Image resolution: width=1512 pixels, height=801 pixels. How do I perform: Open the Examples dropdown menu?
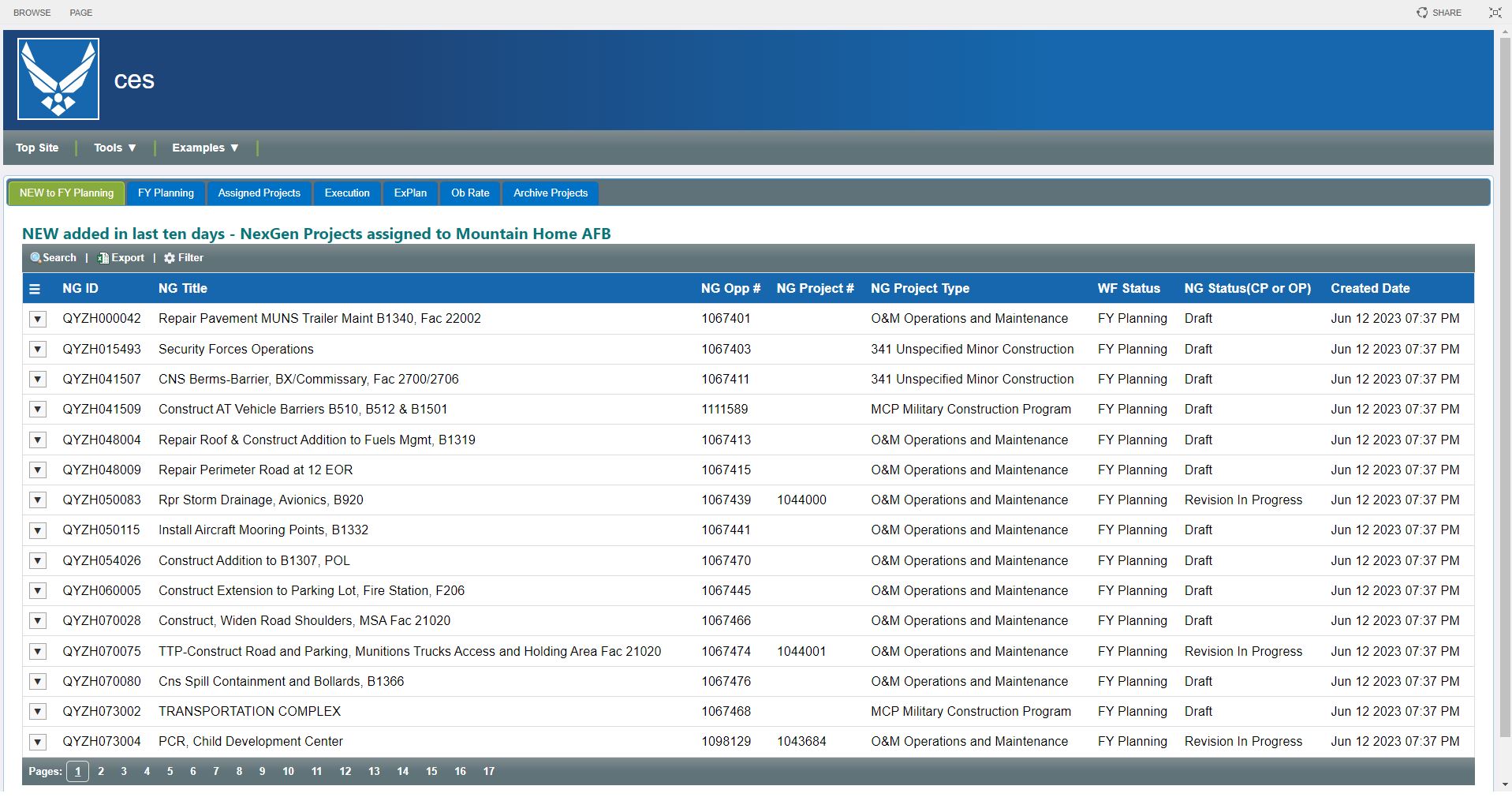point(203,148)
